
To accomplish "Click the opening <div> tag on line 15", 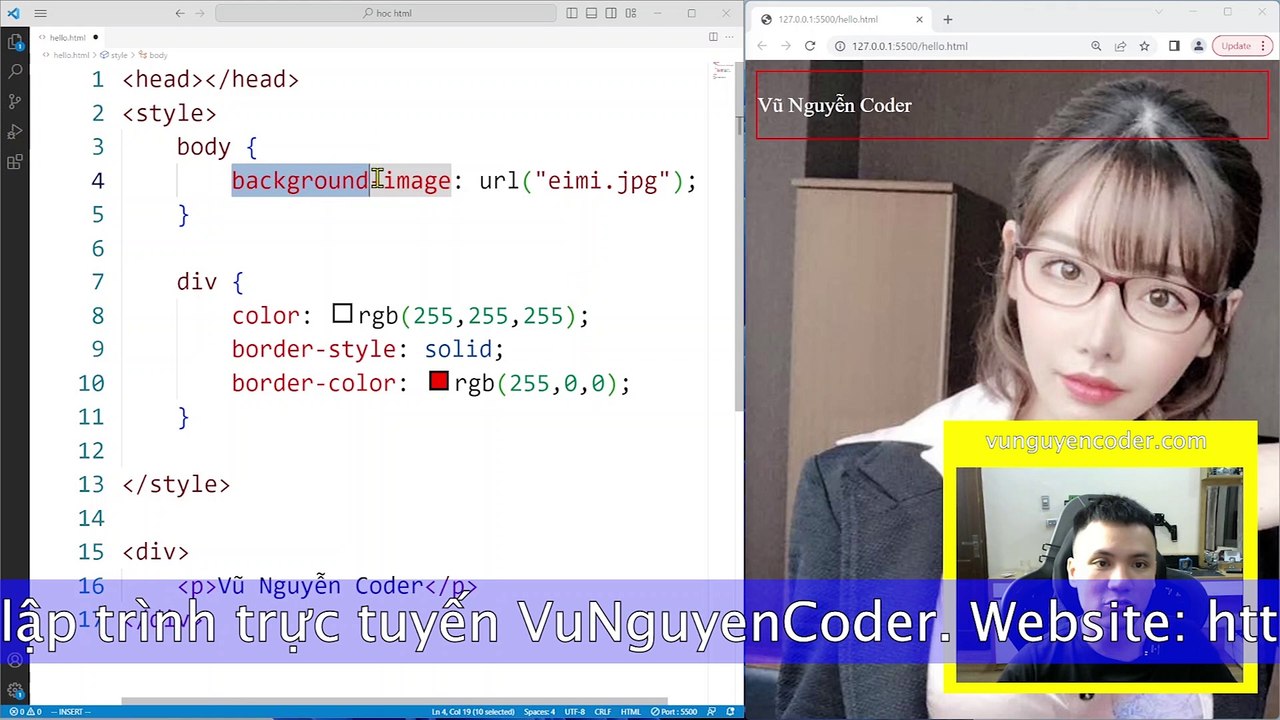I will click(x=155, y=551).
